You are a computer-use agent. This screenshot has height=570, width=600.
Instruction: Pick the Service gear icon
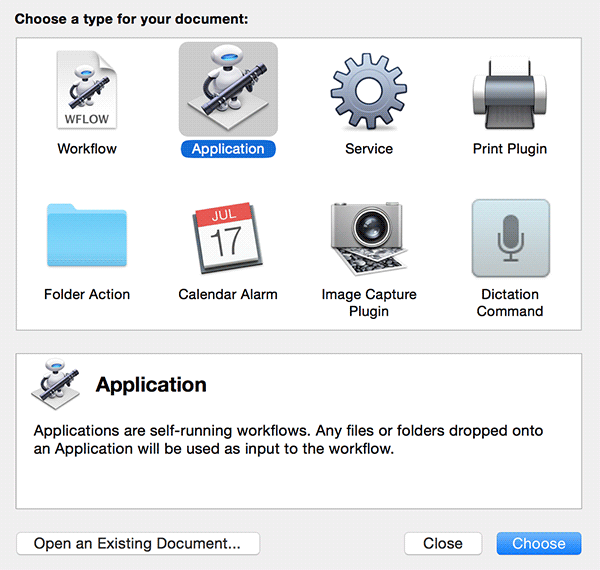(x=368, y=91)
